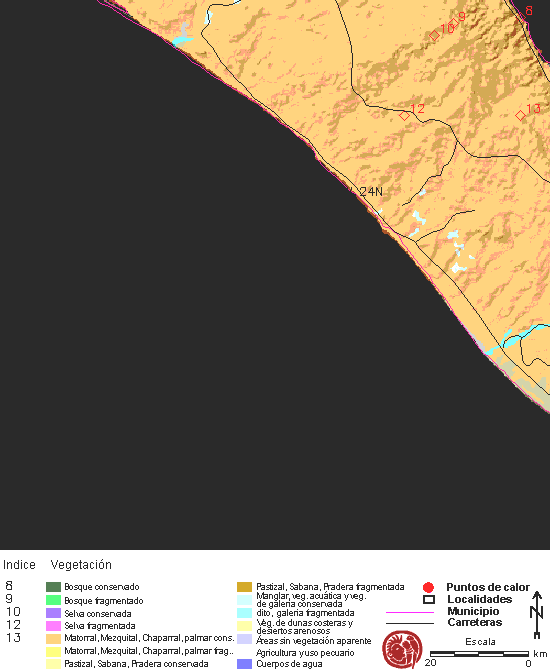Screen dimensions: 550x670
Task: Click heat point marker number 12
Action: pyautogui.click(x=404, y=115)
